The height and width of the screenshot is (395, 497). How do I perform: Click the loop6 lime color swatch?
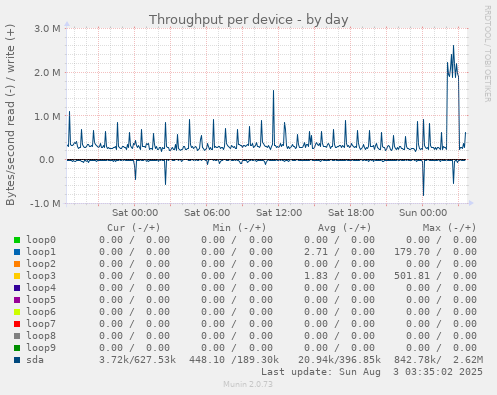pos(17,312)
